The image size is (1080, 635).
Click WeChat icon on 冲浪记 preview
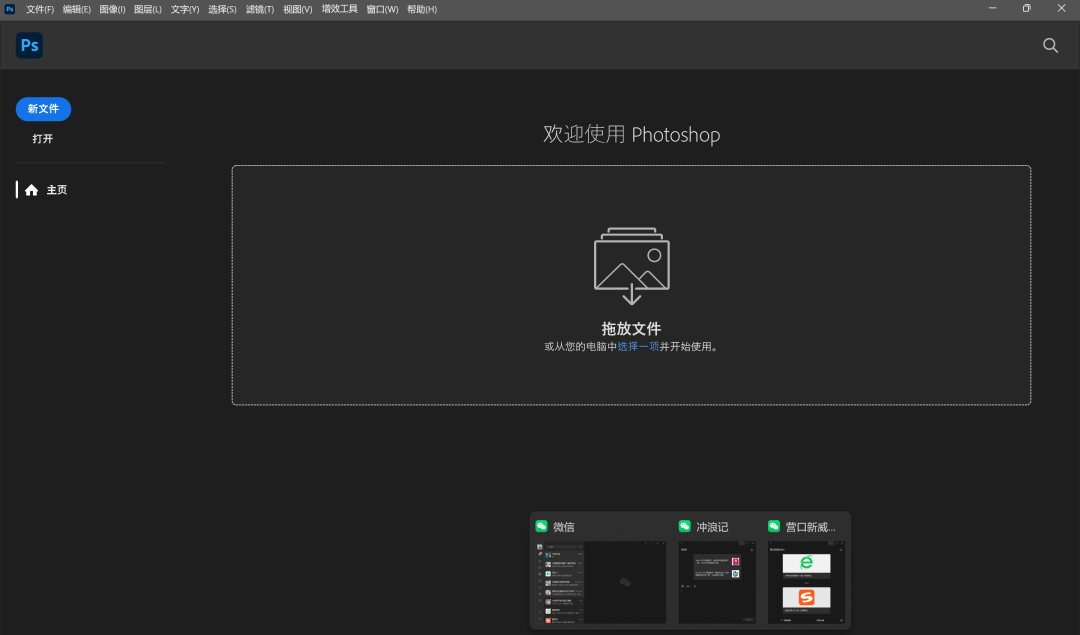pyautogui.click(x=685, y=526)
